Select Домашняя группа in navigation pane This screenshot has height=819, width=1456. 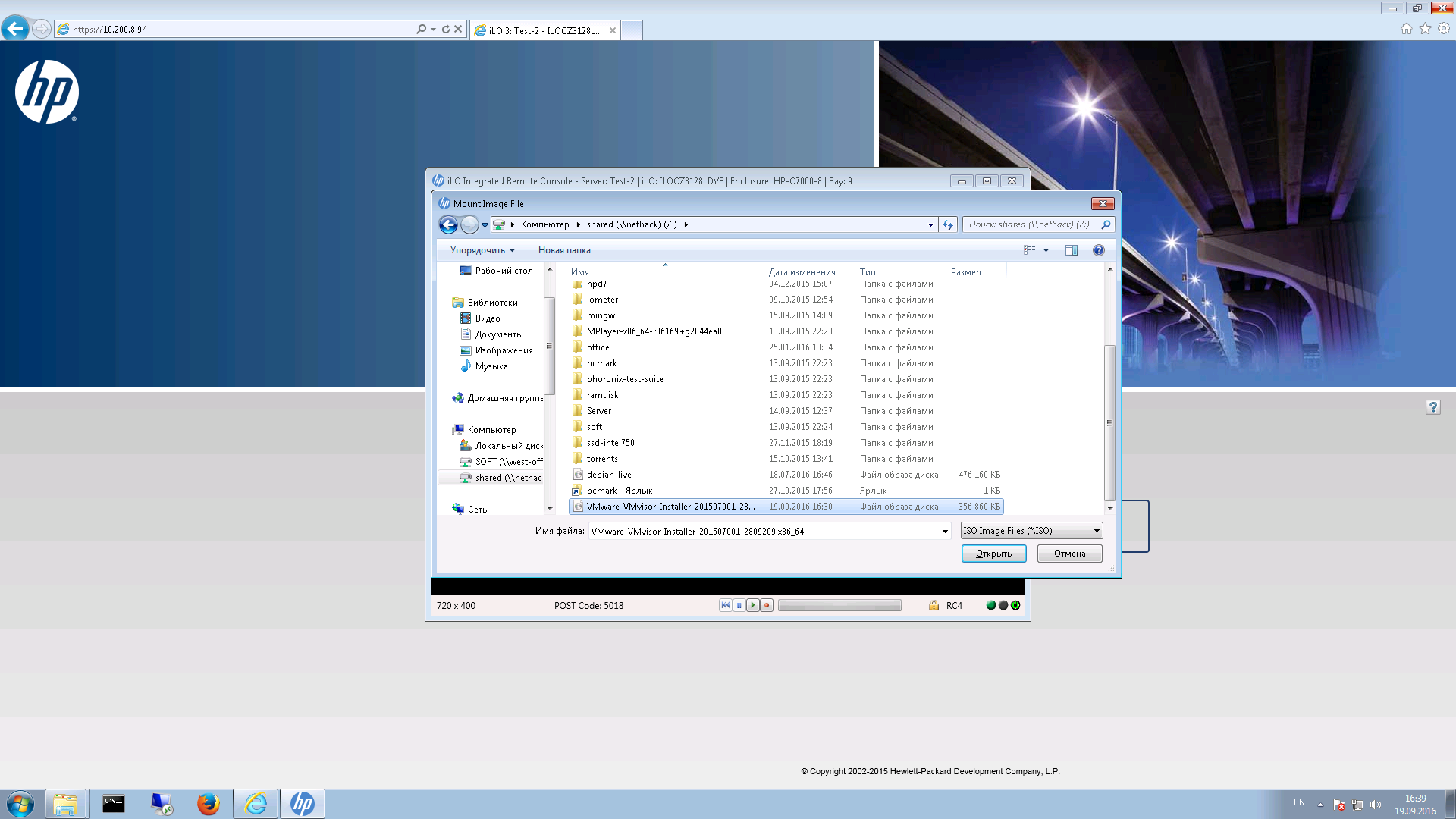pyautogui.click(x=497, y=398)
